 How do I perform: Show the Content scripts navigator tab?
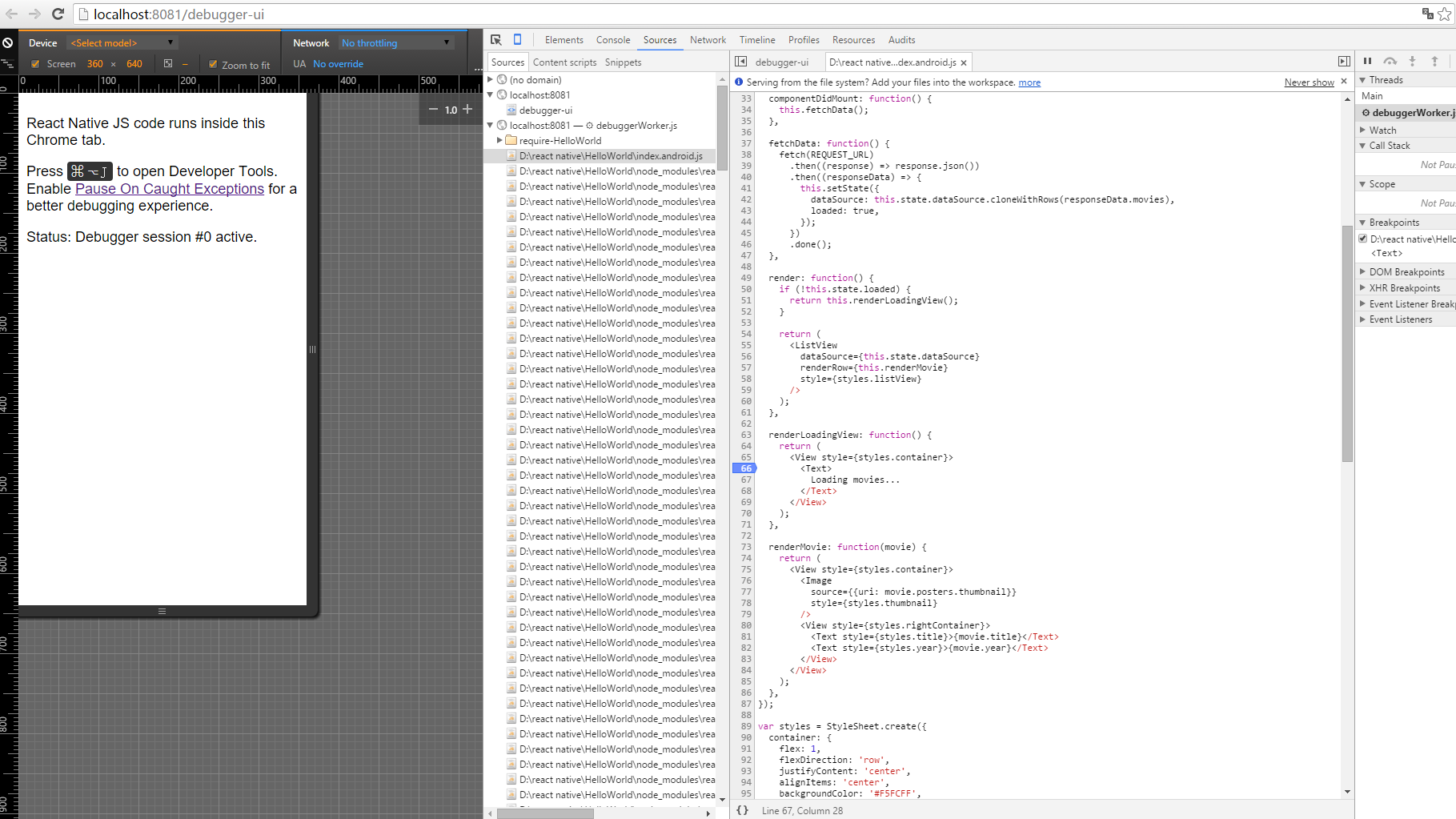[x=564, y=62]
